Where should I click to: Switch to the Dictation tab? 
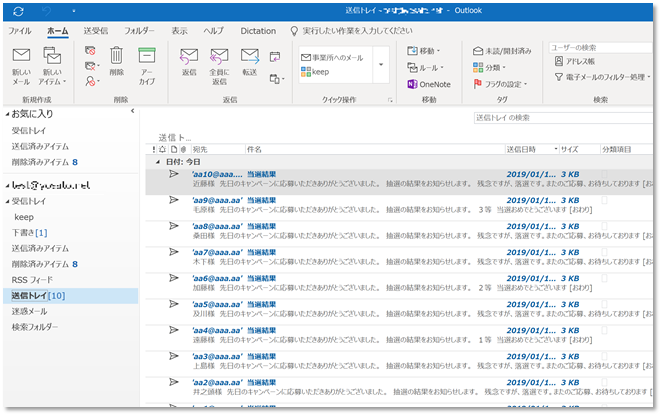pos(258,31)
